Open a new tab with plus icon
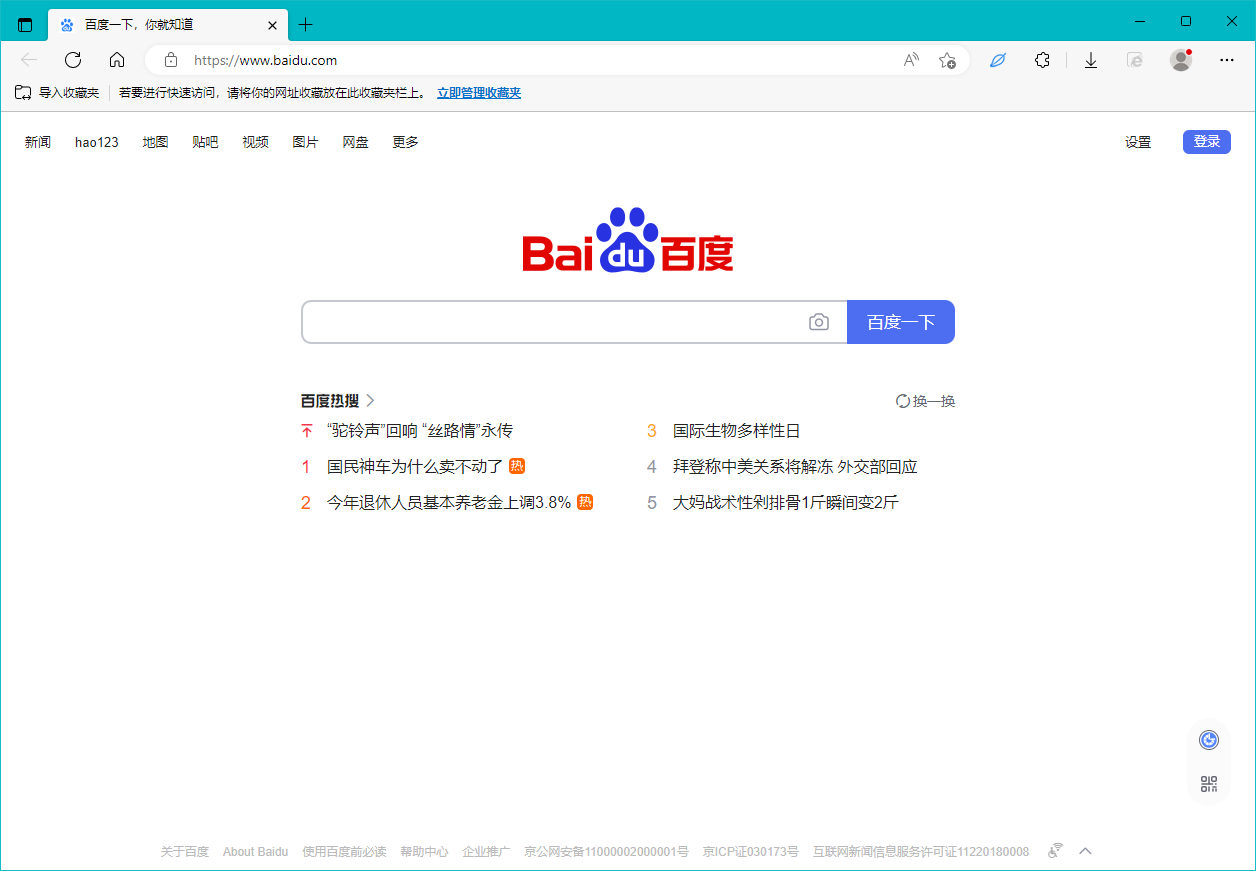The height and width of the screenshot is (871, 1256). coord(306,25)
